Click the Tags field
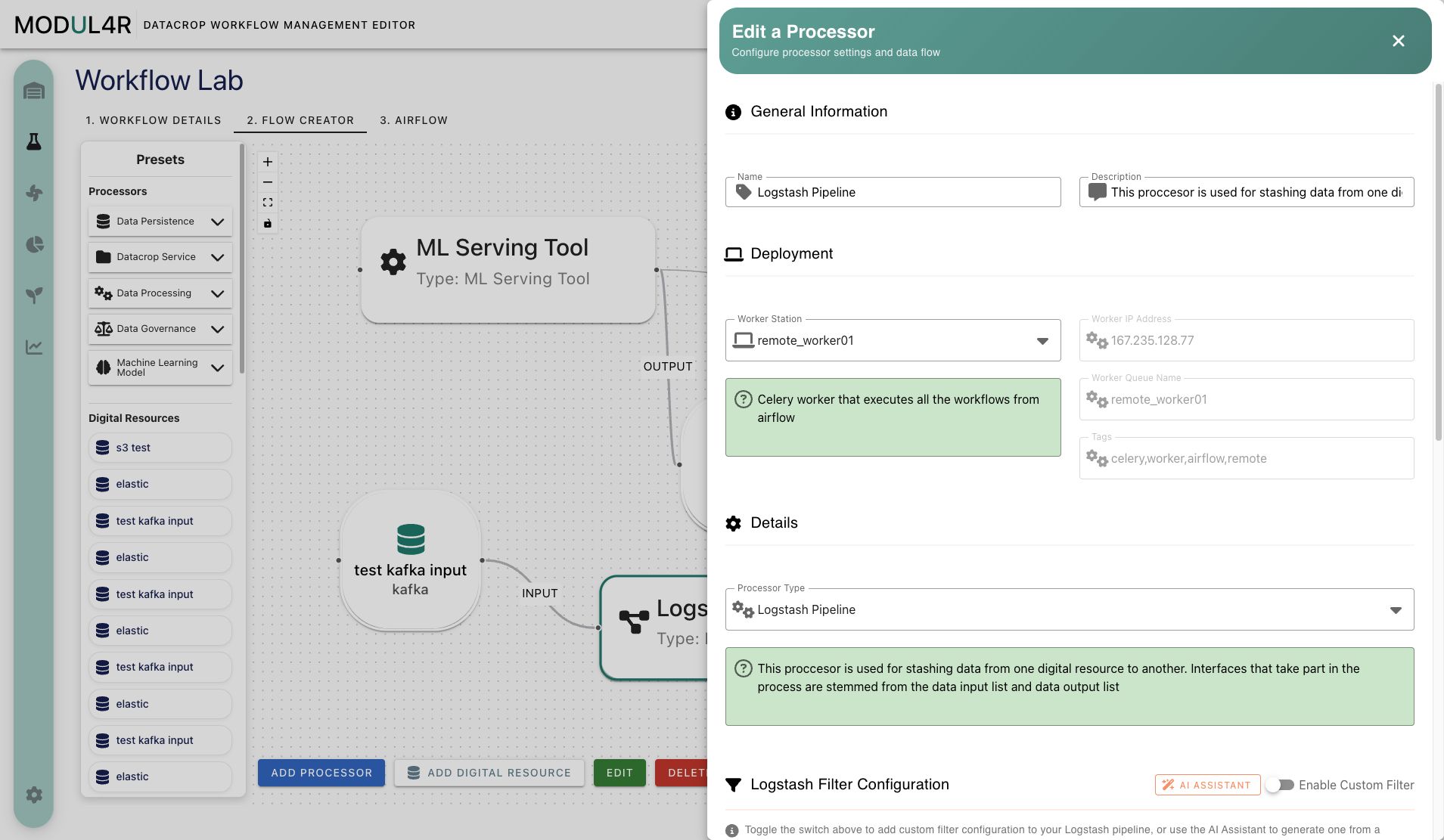 tap(1247, 458)
